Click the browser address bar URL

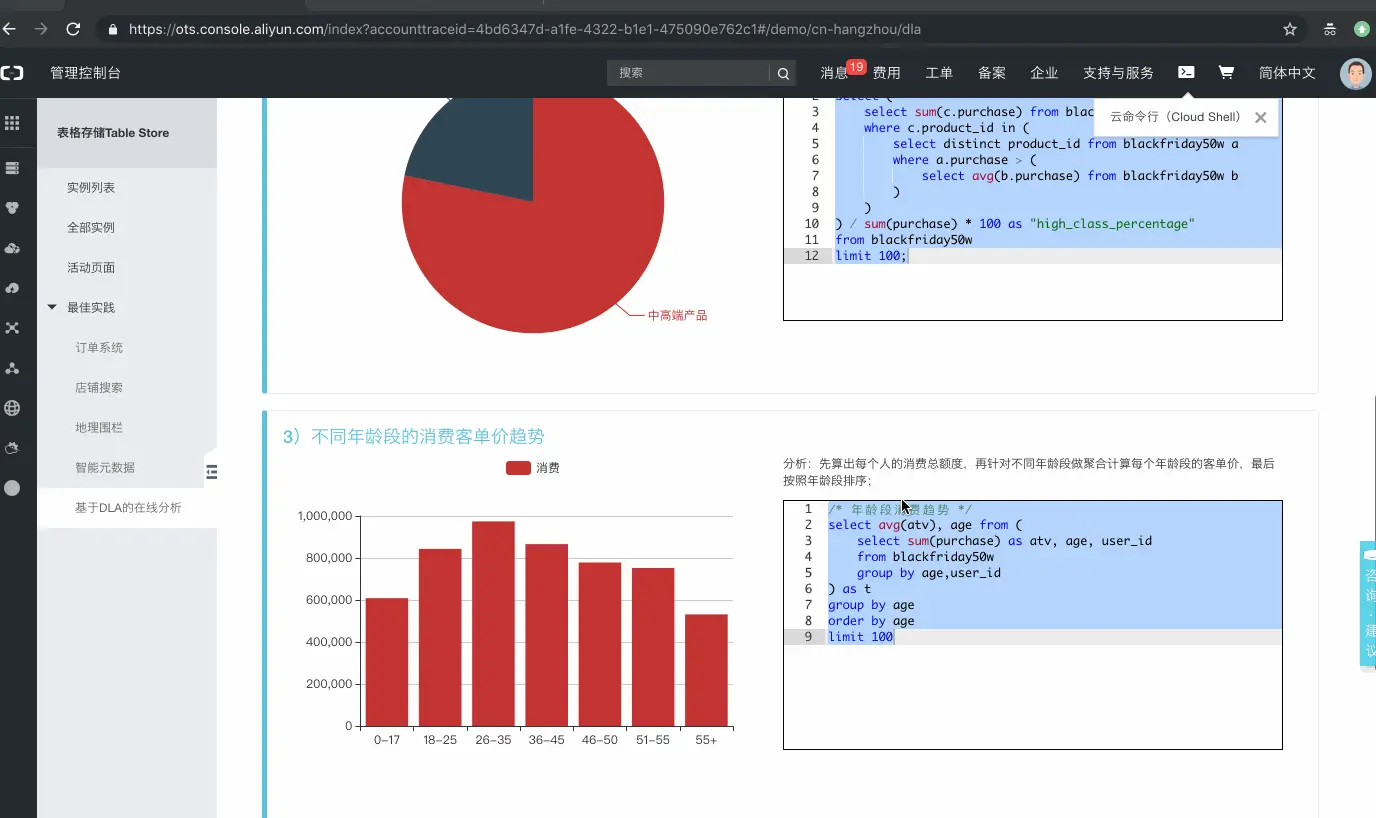[525, 29]
